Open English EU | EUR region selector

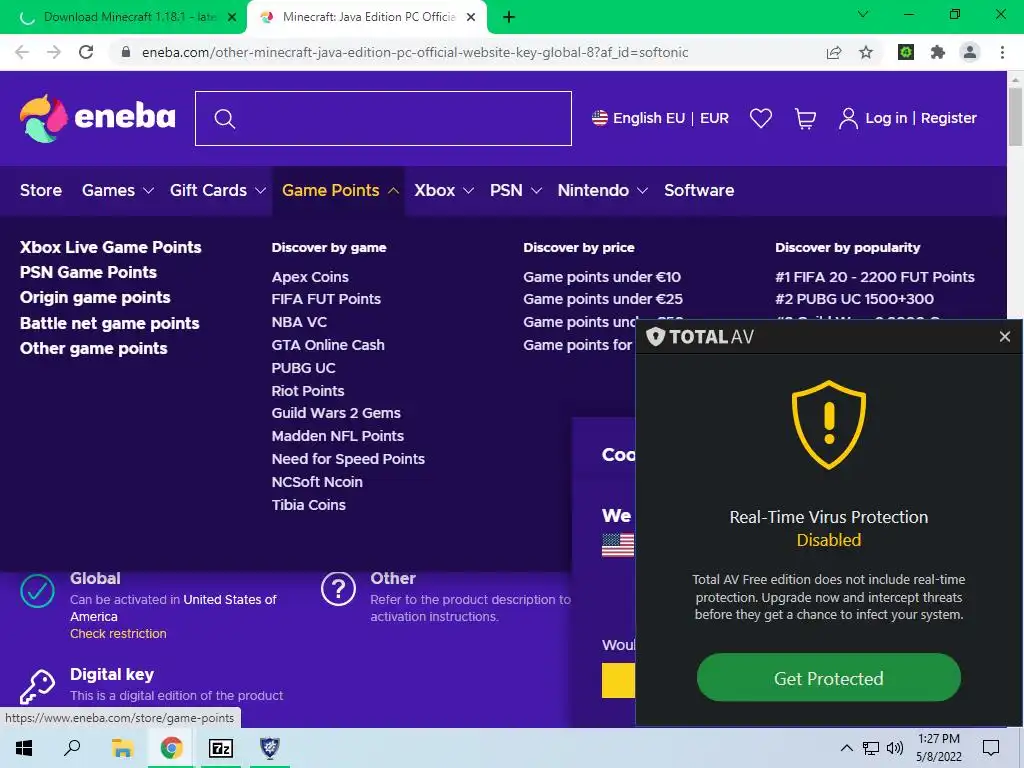tap(660, 118)
